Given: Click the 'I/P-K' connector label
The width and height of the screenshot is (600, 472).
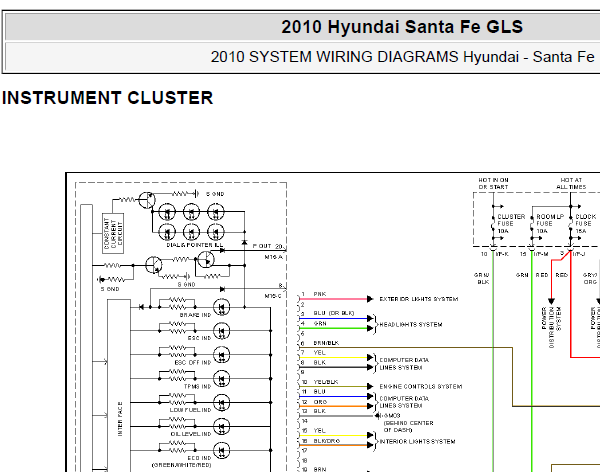Looking at the screenshot, I should point(502,254).
